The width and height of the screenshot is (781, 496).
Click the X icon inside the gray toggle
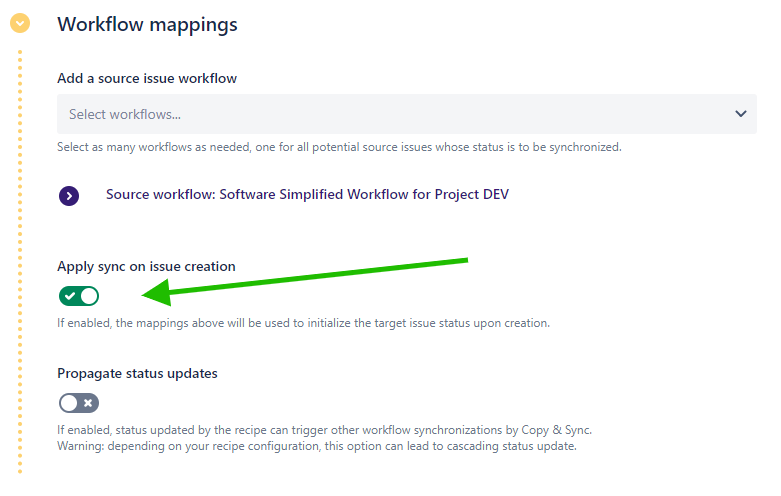tap(88, 403)
